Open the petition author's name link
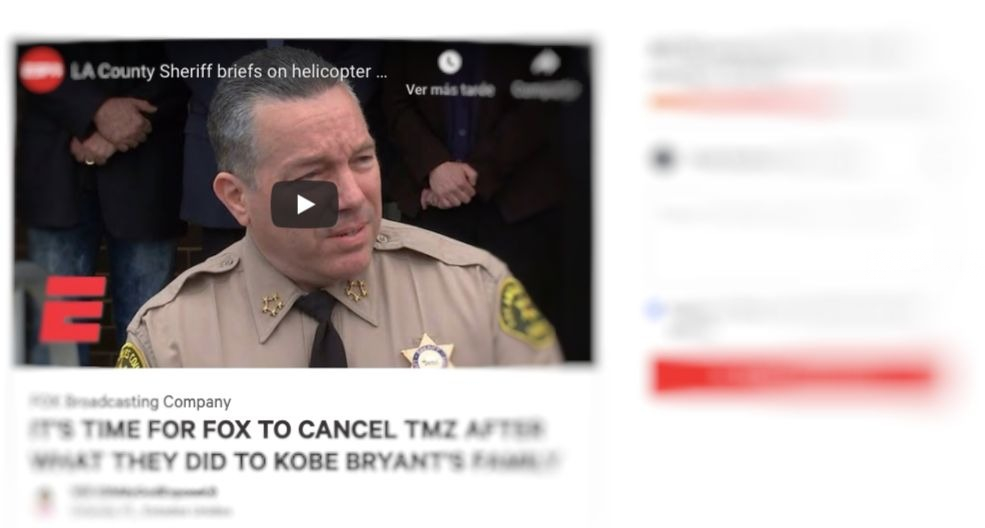Viewport: 985px width, 528px height. point(144,492)
